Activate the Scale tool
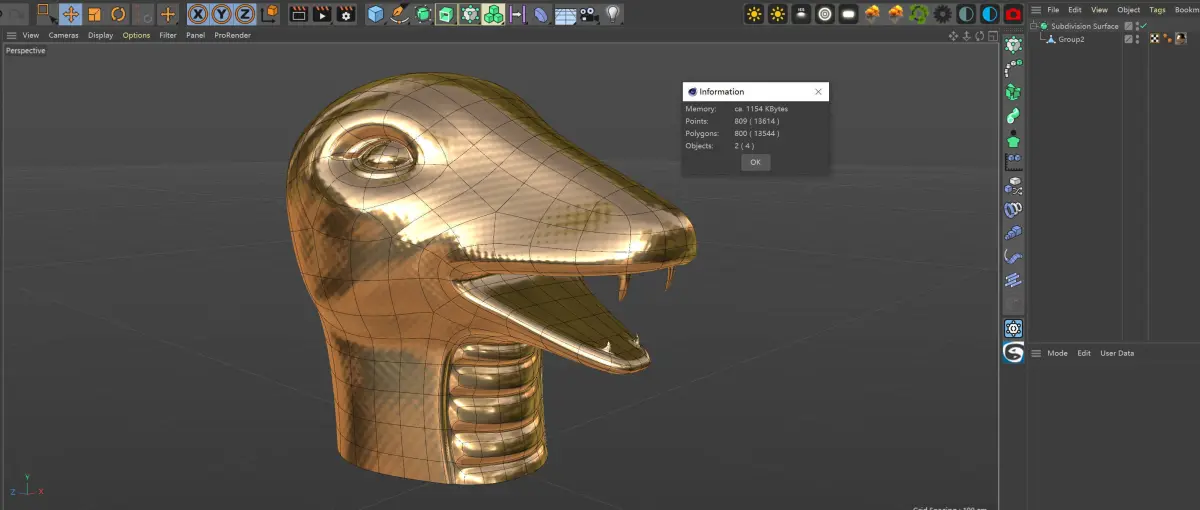Viewport: 1200px width, 510px height. click(x=94, y=14)
